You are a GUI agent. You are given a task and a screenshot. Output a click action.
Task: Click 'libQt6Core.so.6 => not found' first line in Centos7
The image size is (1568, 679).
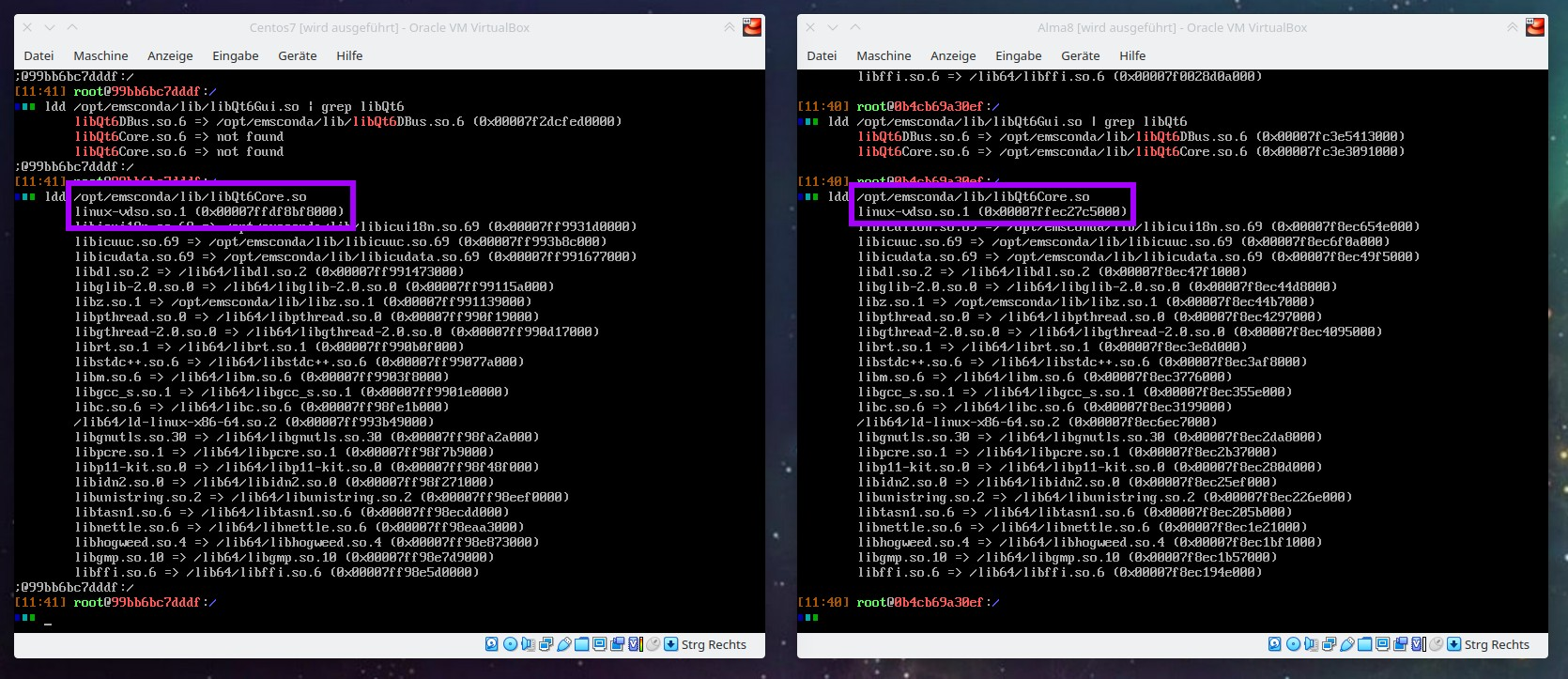click(x=179, y=136)
